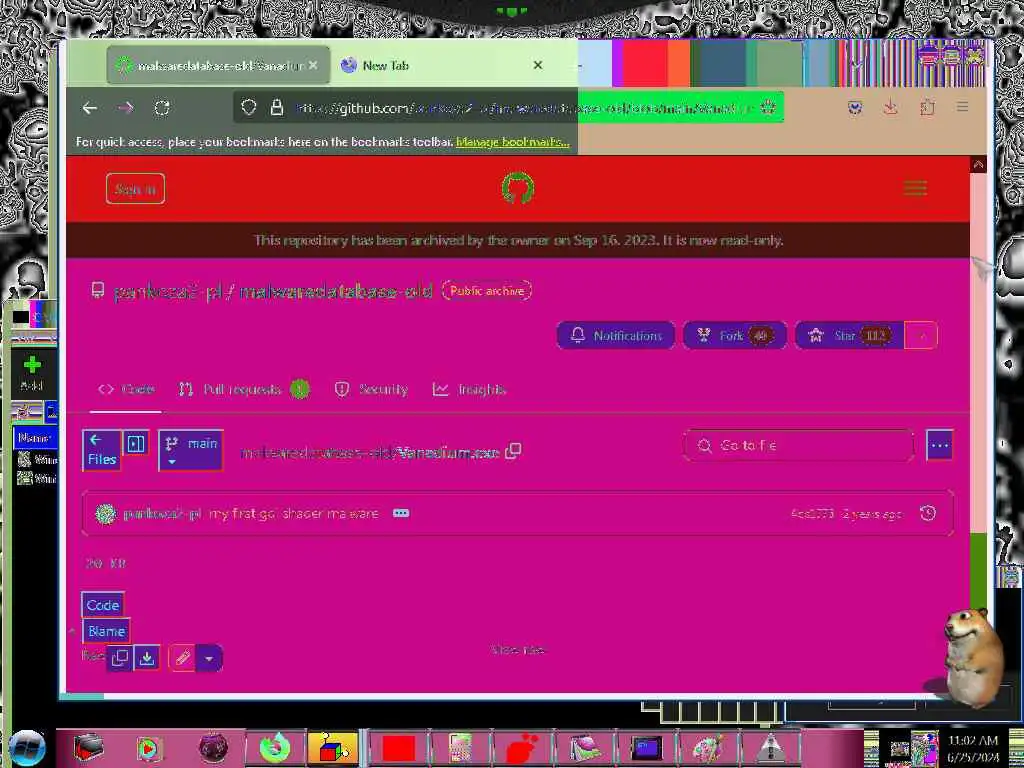Screen dimensions: 1024x768
Task: Fork the repository
Action: point(735,336)
